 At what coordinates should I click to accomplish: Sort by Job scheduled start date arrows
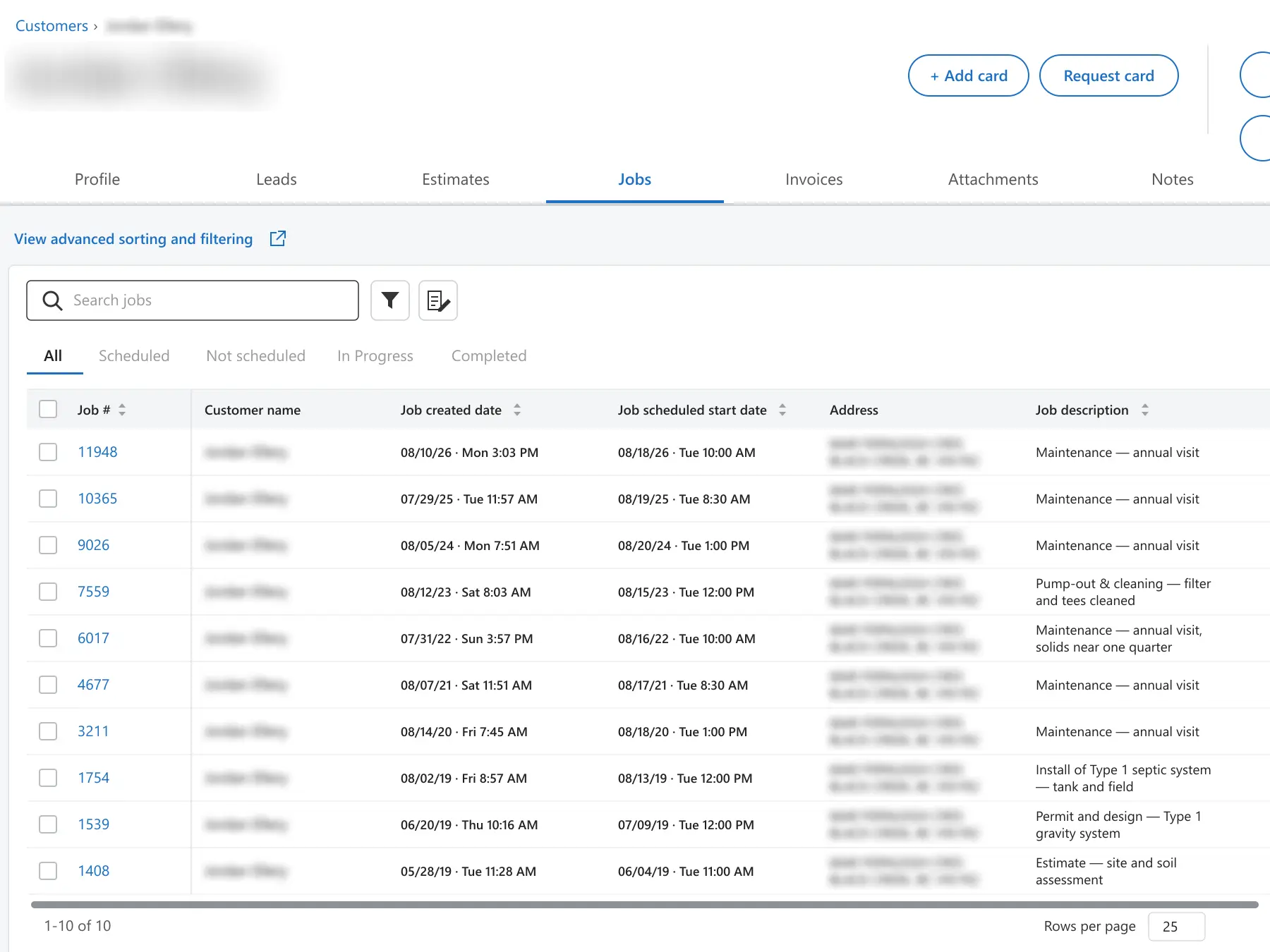[x=782, y=410]
